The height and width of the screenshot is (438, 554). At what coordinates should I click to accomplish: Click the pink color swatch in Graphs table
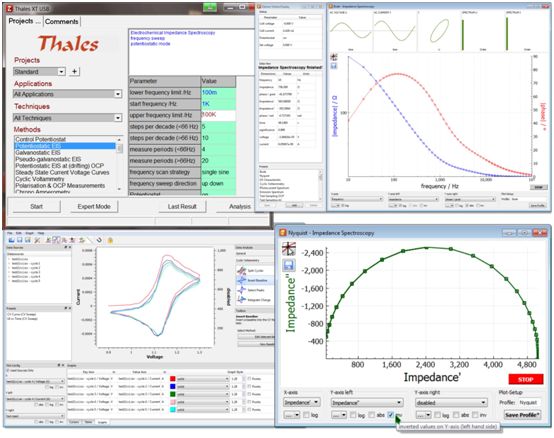(x=173, y=402)
